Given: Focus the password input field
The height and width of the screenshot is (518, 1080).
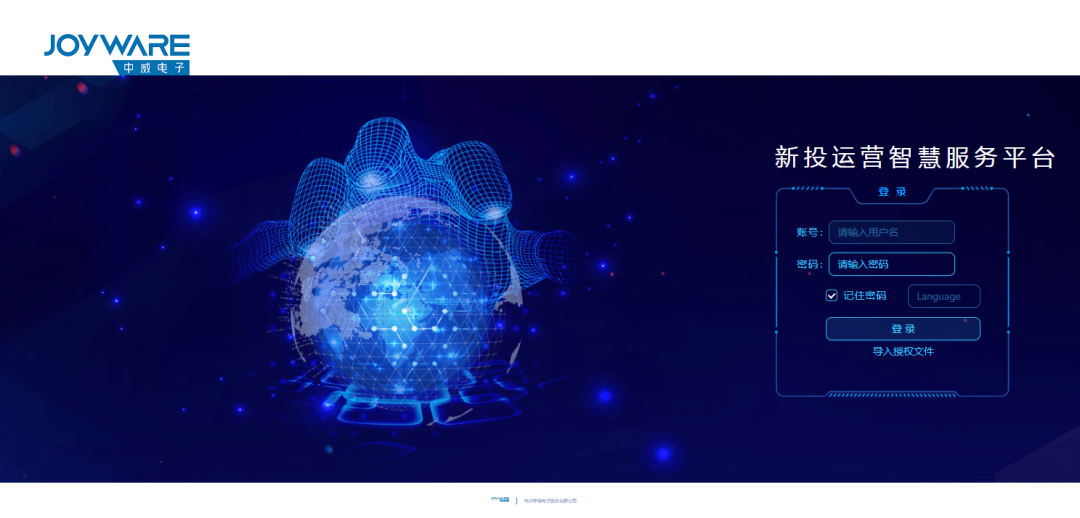Looking at the screenshot, I should coord(891,264).
